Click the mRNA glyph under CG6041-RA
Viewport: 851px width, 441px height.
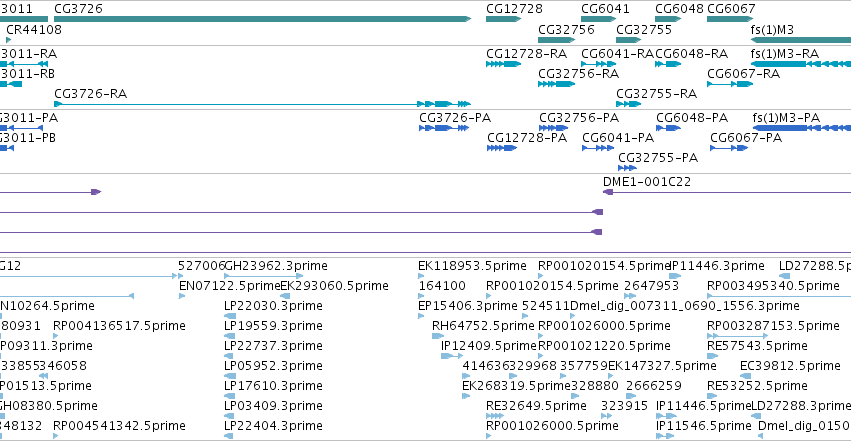click(599, 64)
